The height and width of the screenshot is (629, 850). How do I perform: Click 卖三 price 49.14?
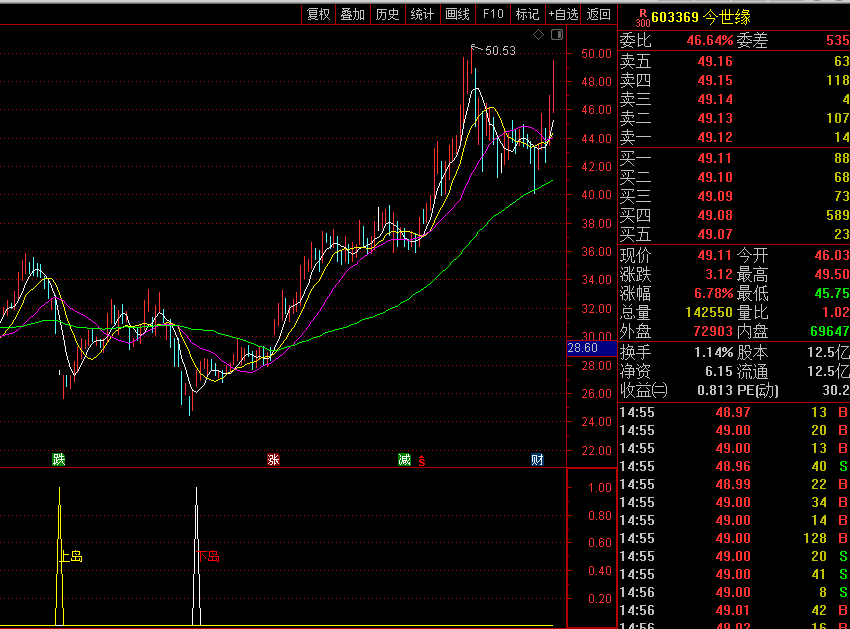[715, 99]
